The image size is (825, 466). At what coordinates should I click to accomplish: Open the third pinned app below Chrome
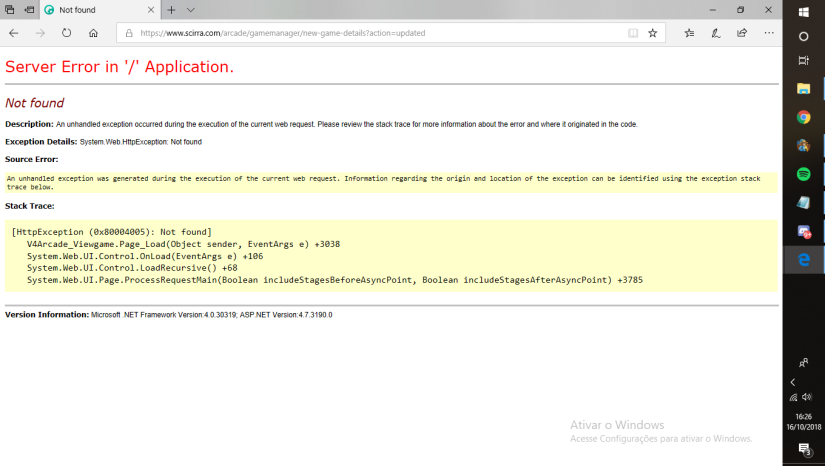coord(803,202)
